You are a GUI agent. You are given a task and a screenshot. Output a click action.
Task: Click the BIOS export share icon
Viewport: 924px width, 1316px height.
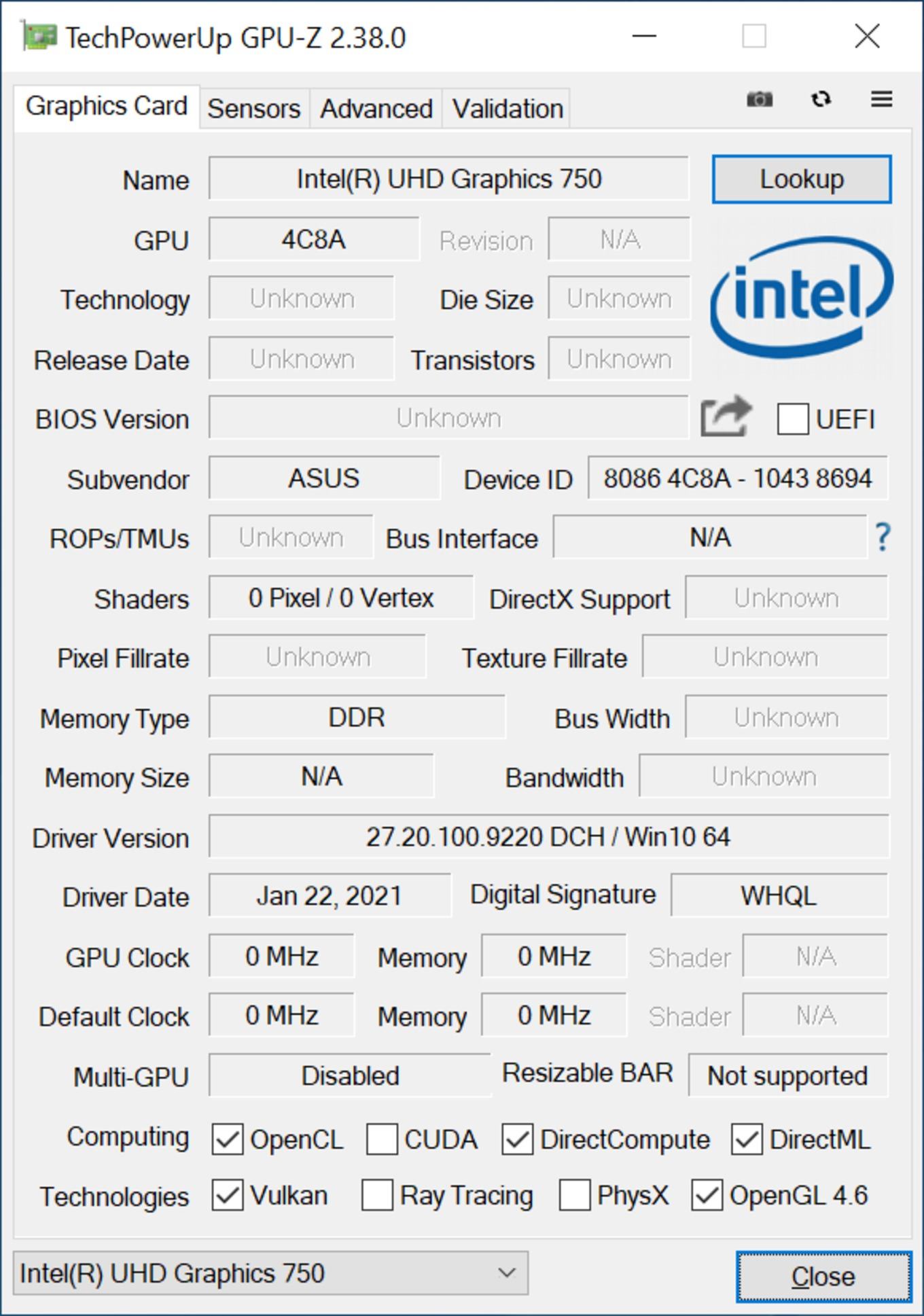(x=726, y=416)
